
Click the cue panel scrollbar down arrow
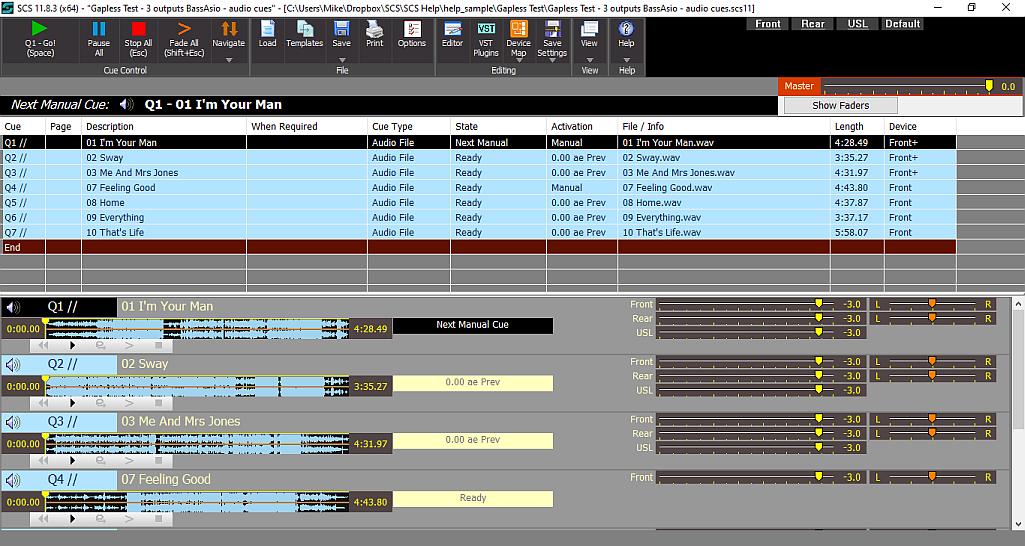point(1018,524)
